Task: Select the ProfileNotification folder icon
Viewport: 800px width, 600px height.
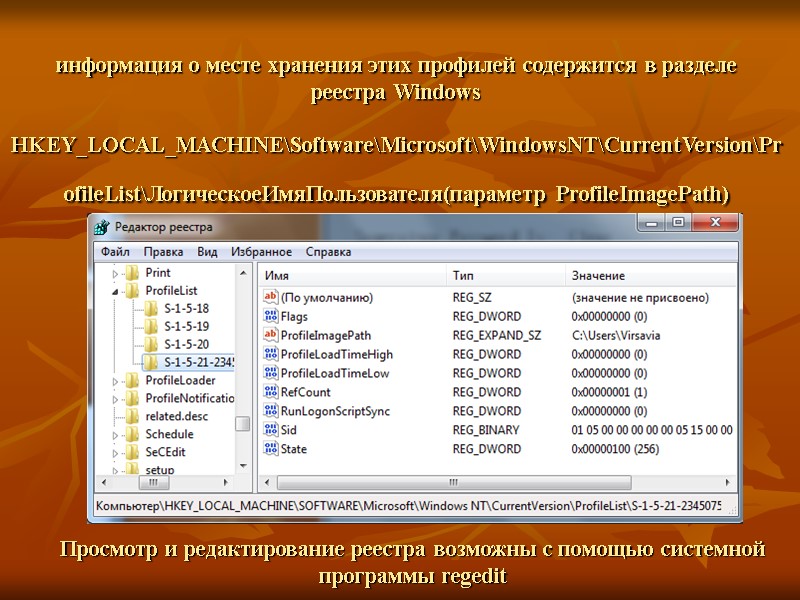Action: [x=132, y=398]
